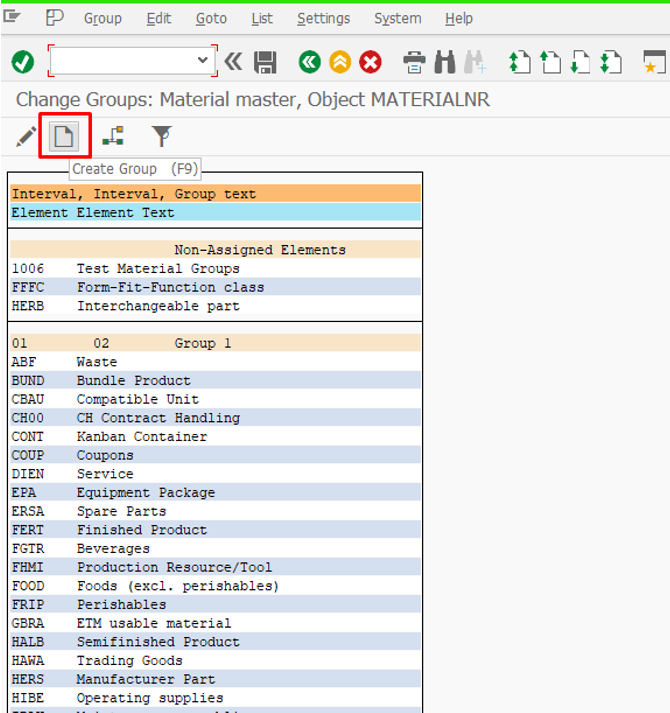Go to first page icon
670x713 pixels.
tap(520, 62)
